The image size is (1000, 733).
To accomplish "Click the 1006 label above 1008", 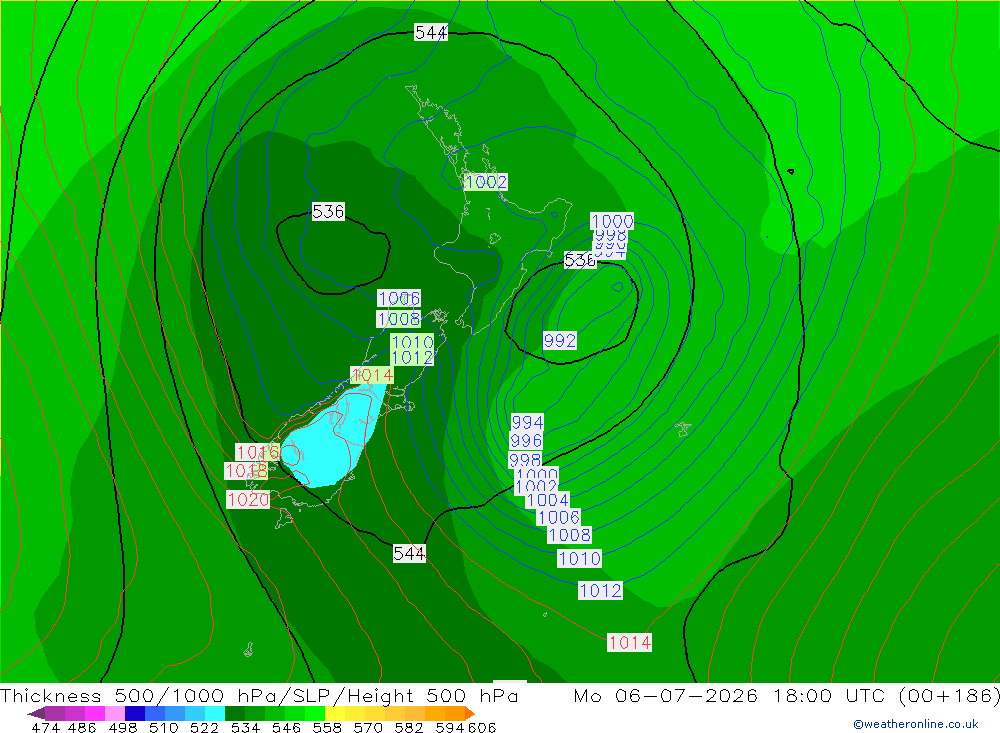I will pos(399,299).
